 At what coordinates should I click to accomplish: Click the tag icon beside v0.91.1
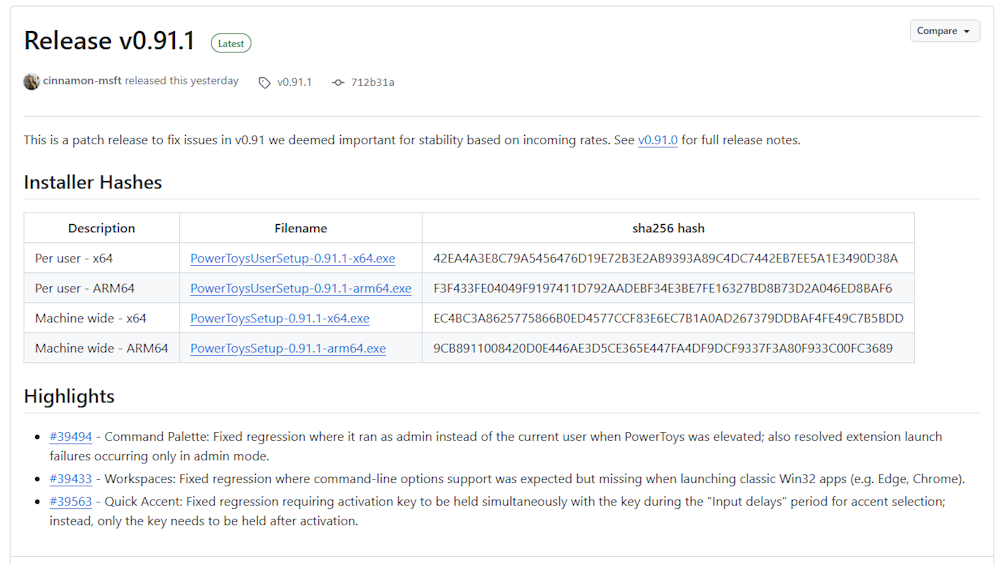click(x=264, y=82)
